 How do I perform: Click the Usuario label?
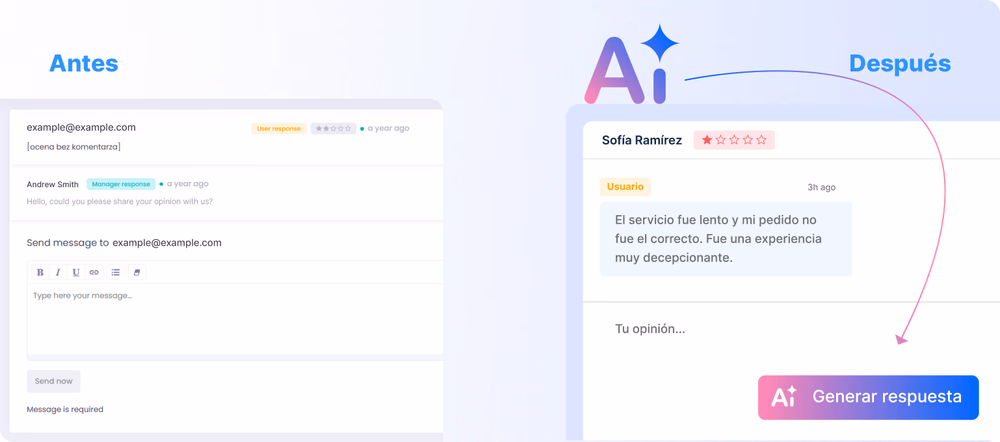pyautogui.click(x=625, y=187)
